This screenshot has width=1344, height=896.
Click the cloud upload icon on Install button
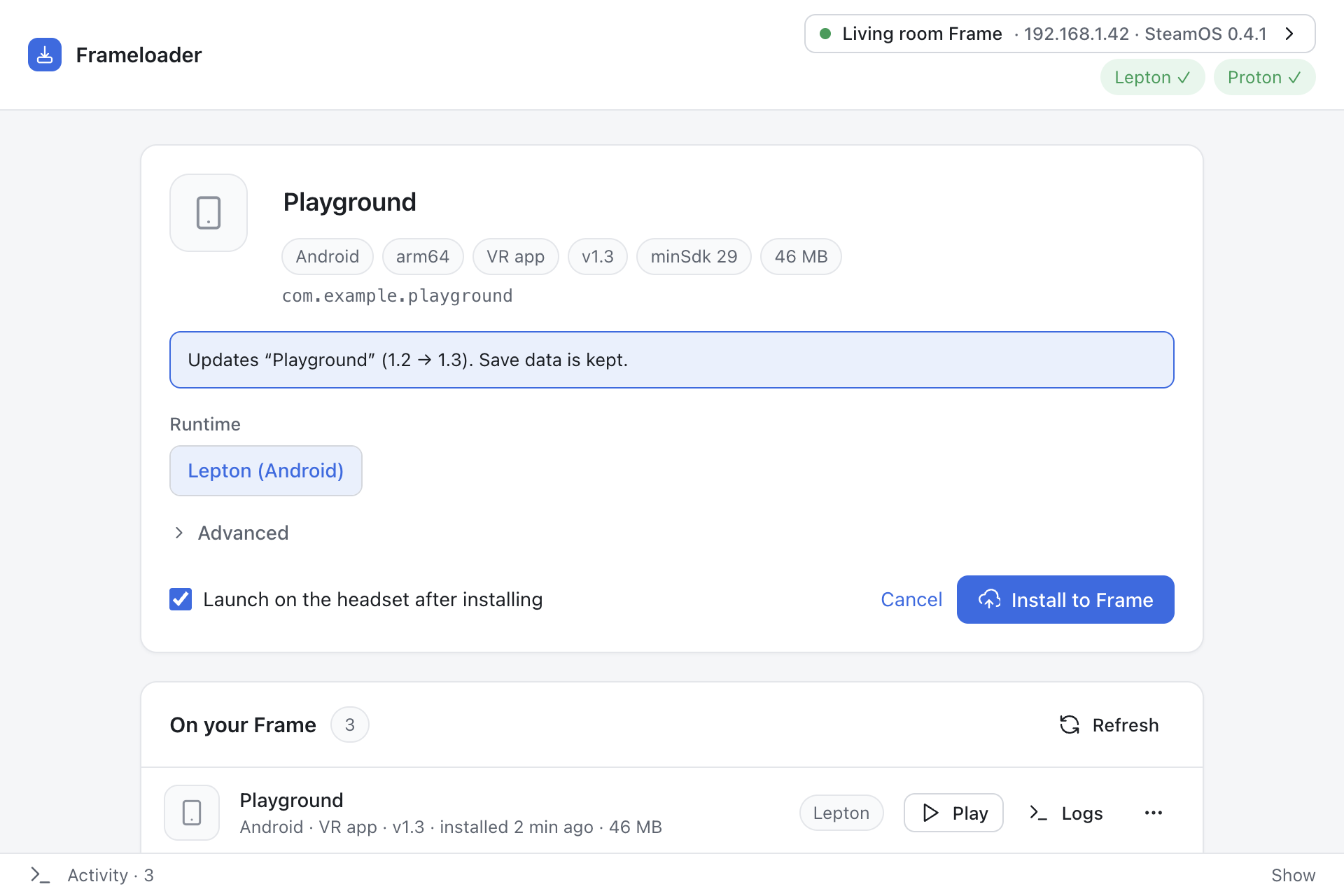tap(989, 599)
